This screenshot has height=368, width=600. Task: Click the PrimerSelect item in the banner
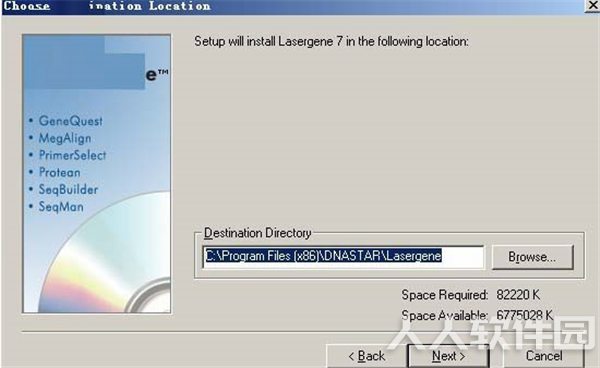[x=72, y=155]
